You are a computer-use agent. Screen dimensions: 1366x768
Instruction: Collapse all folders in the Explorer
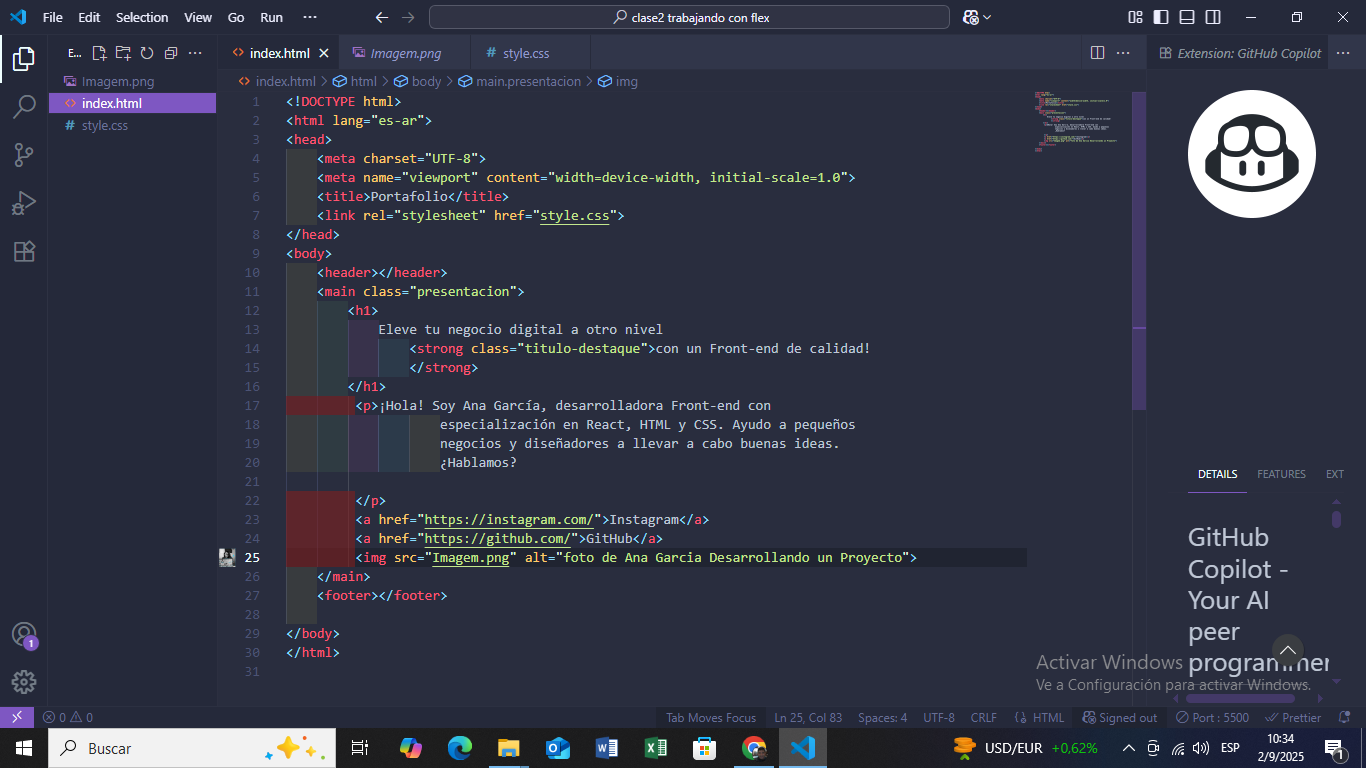point(171,53)
